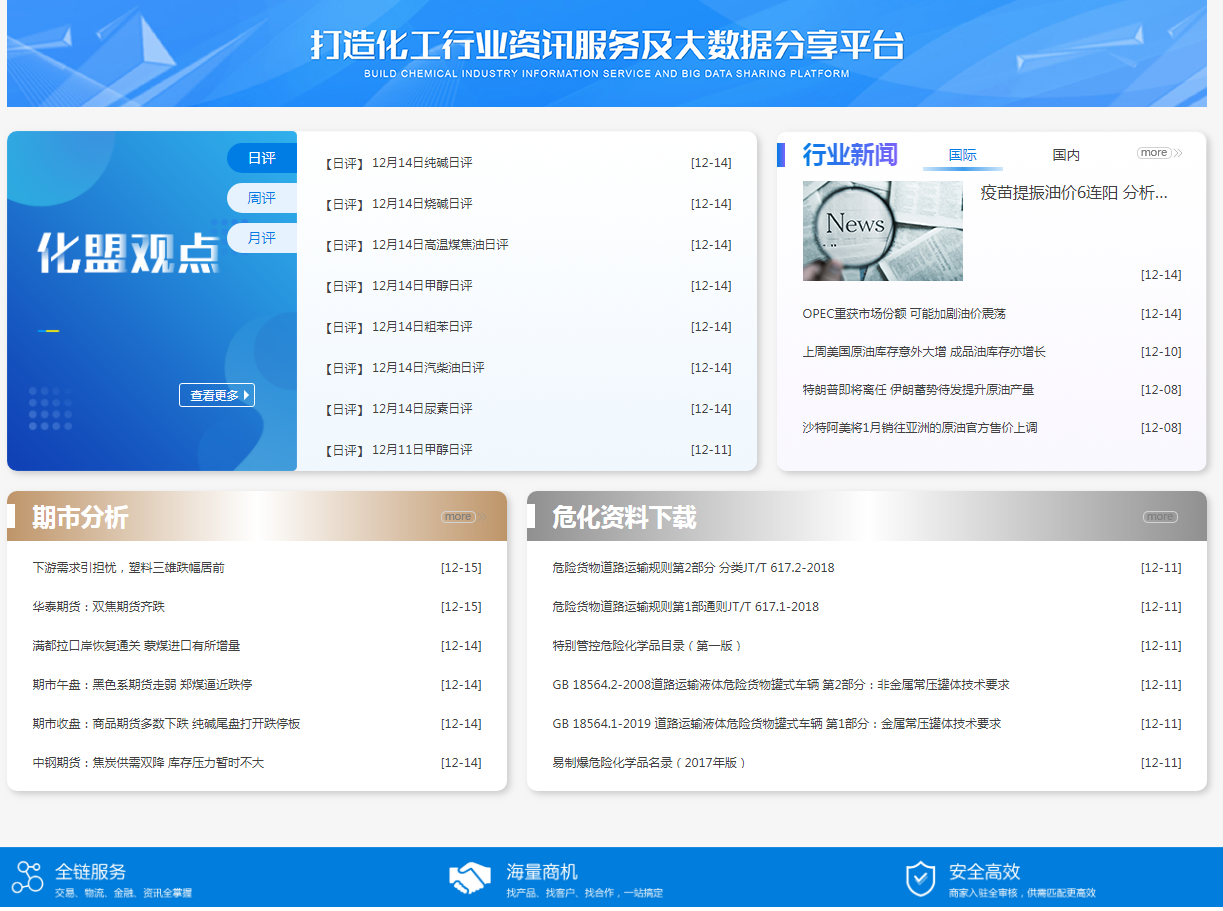
Task: Click the 安全高效 shield icon
Action: (920, 878)
